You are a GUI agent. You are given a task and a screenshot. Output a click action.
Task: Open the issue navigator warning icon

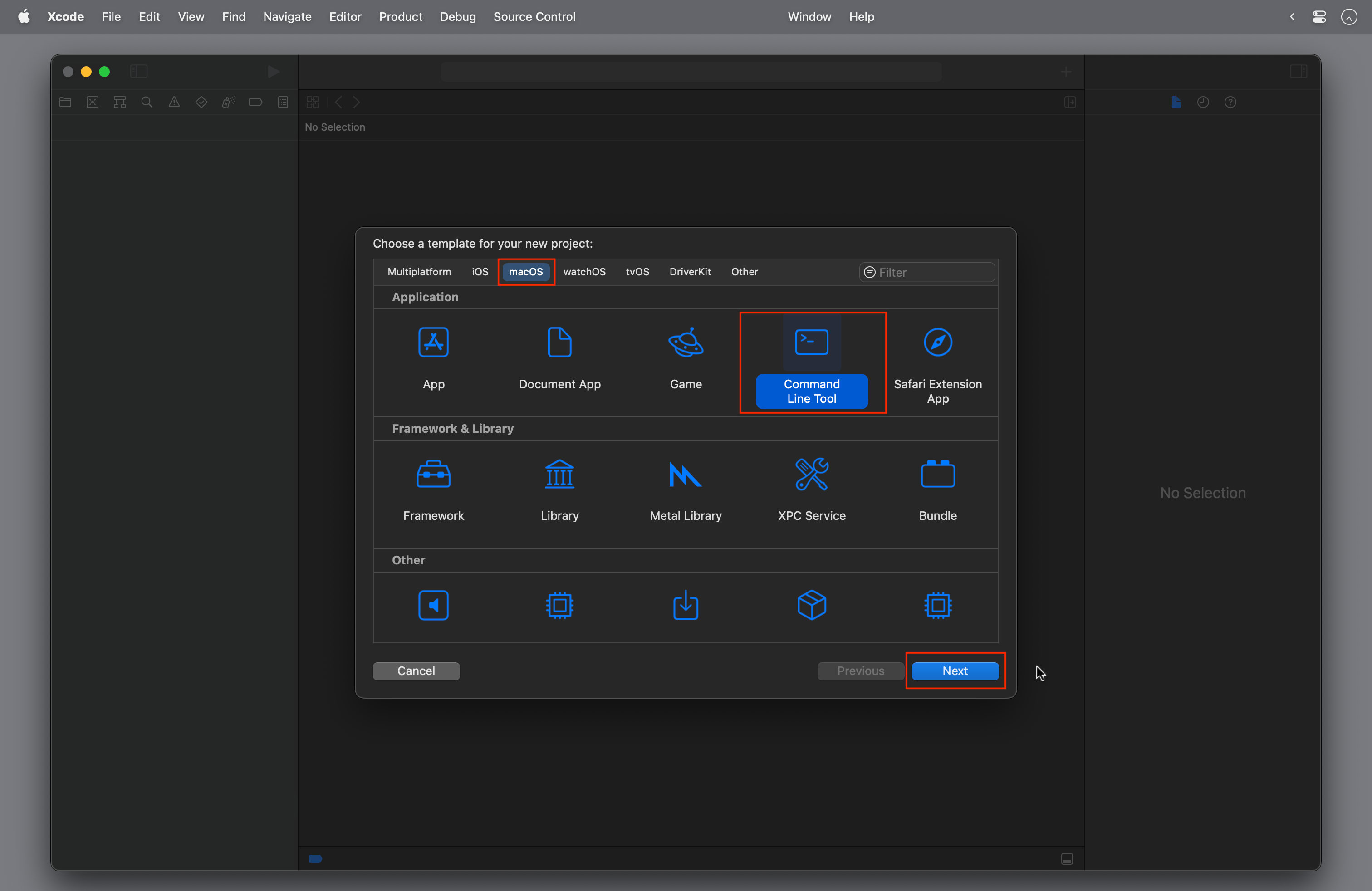coord(174,102)
